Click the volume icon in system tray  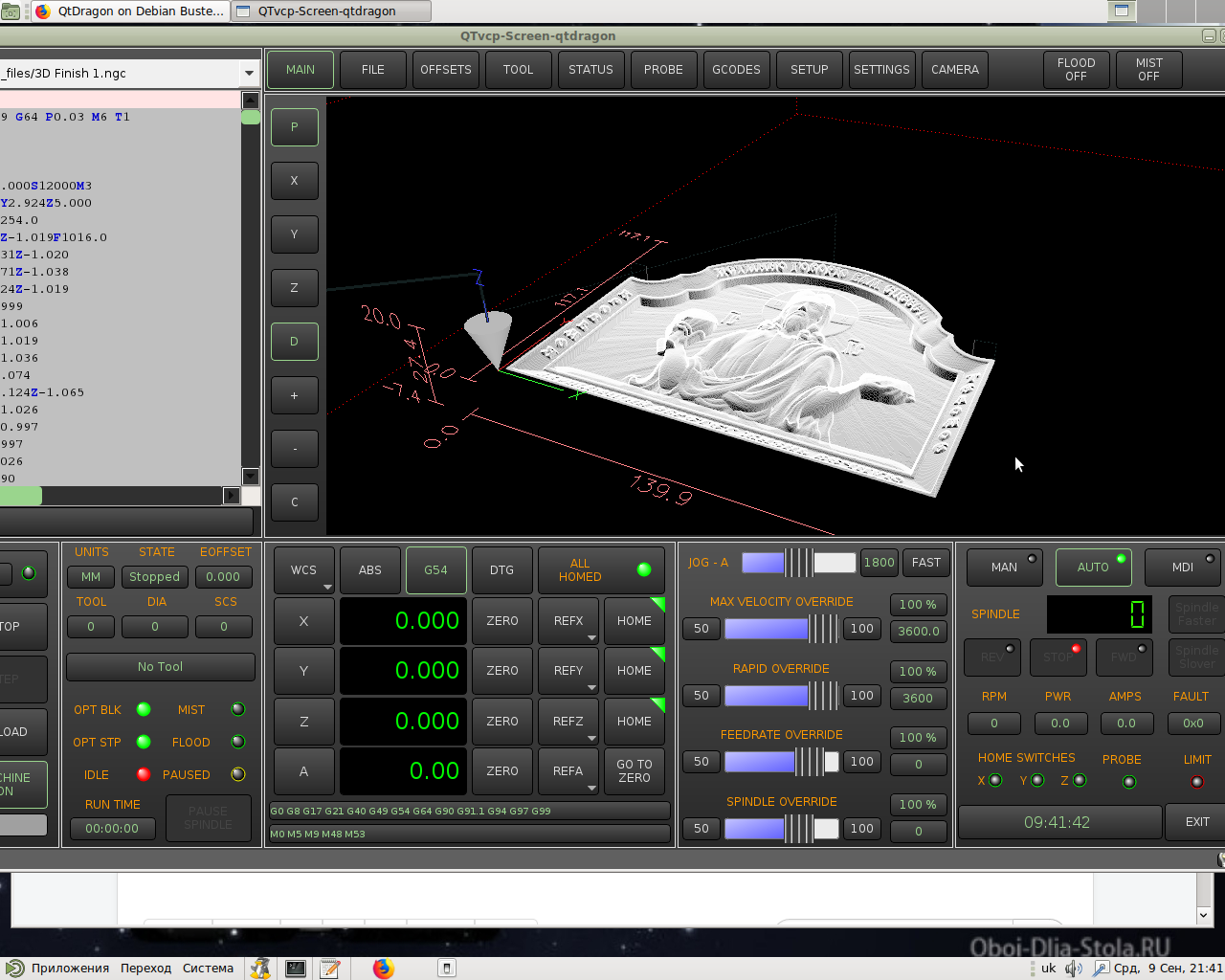point(1074,969)
